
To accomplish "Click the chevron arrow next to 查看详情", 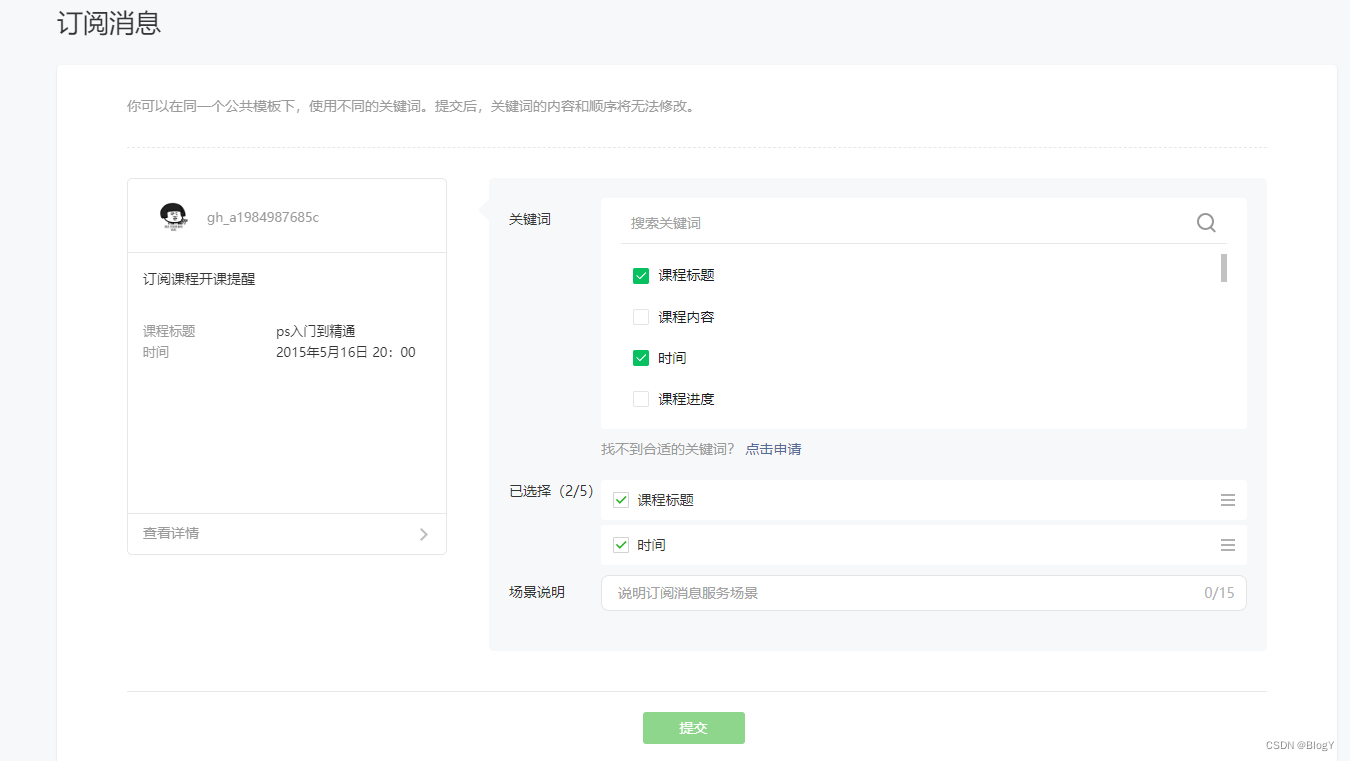I will [422, 534].
